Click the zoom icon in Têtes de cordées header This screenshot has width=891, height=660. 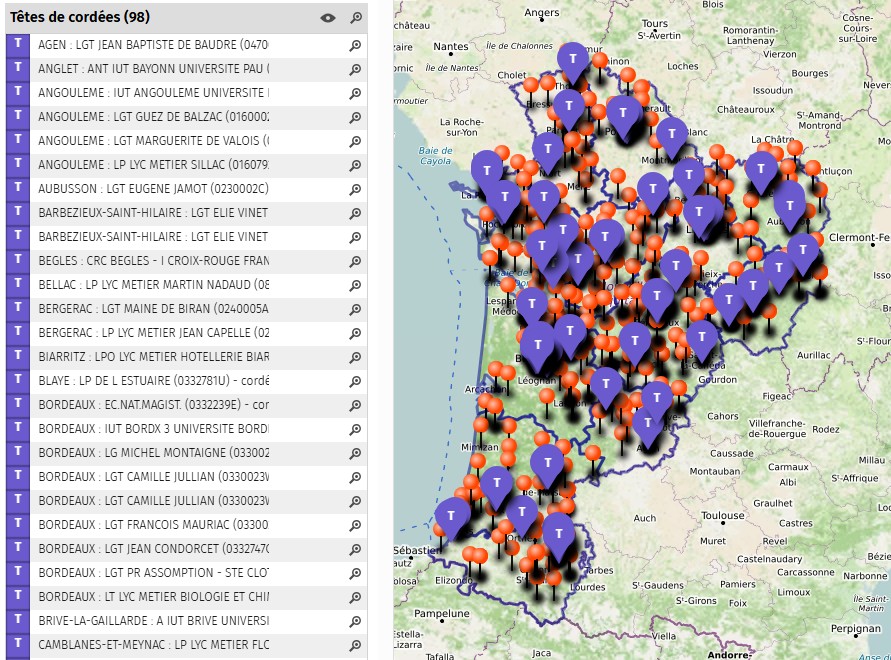(x=355, y=17)
